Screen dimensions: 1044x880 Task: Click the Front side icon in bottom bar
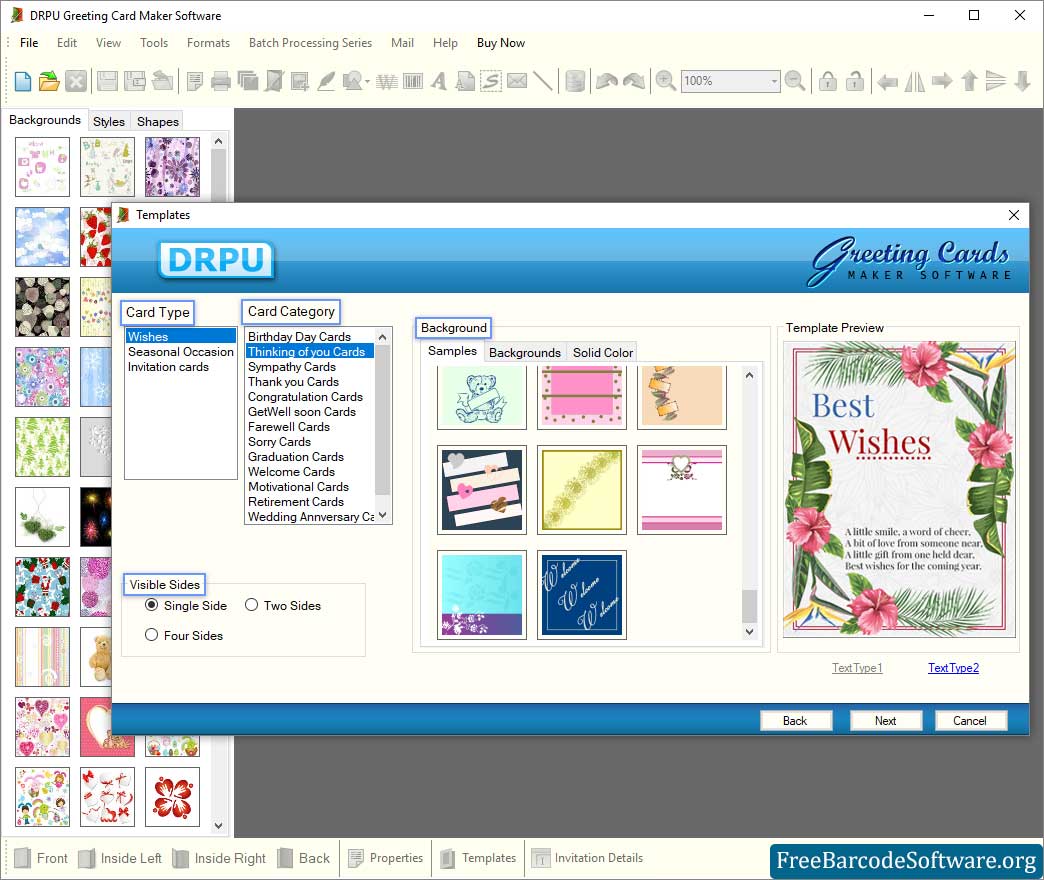click(23, 858)
